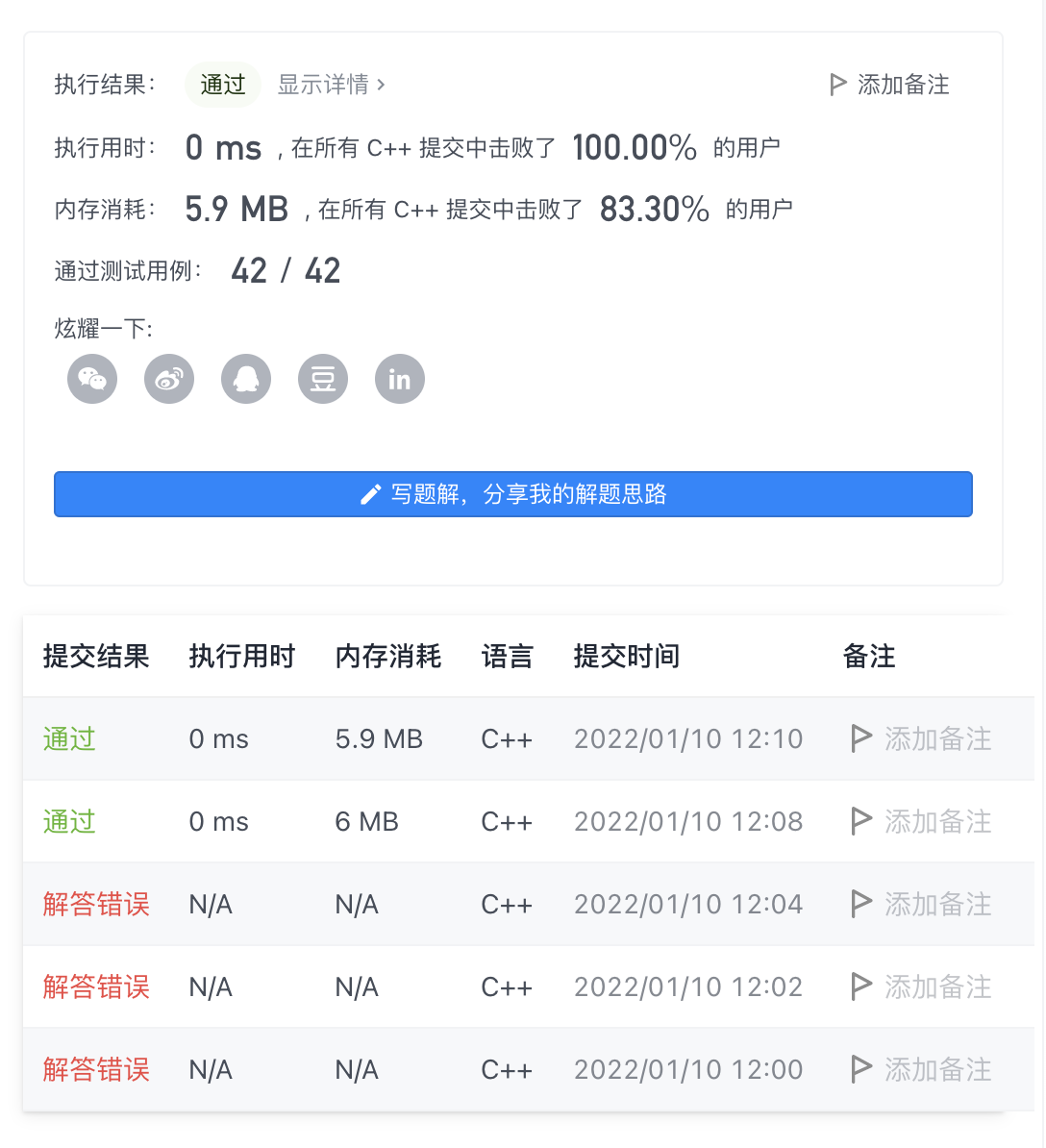This screenshot has height=1148, width=1046.
Task: Share result via the Weibo icon
Action: [168, 378]
